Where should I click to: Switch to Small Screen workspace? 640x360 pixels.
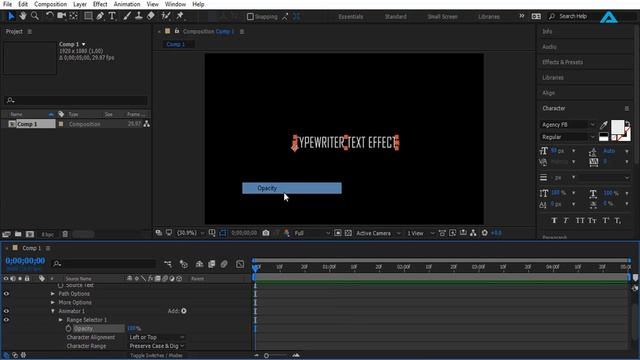(x=442, y=17)
